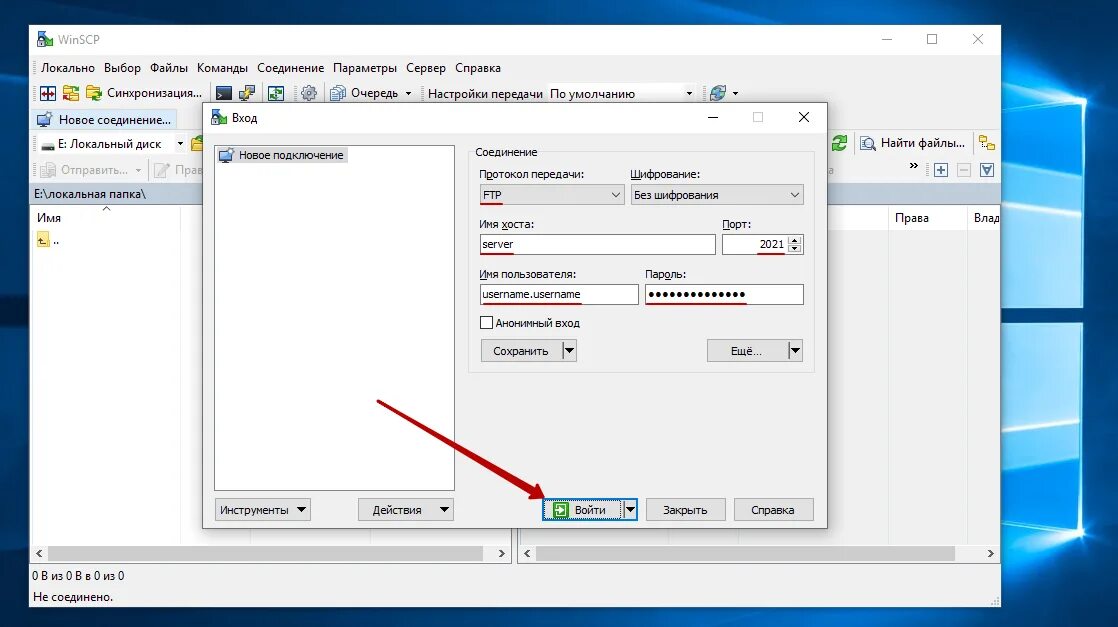
Task: Click the Имя пользователя field
Action: click(559, 294)
